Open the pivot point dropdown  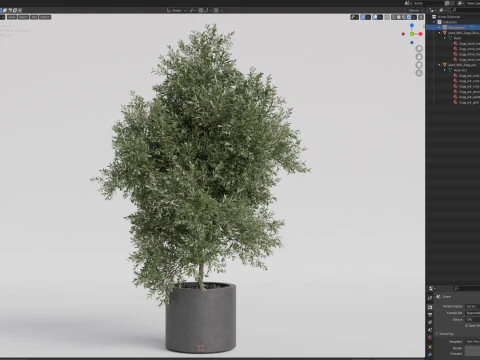(192, 10)
